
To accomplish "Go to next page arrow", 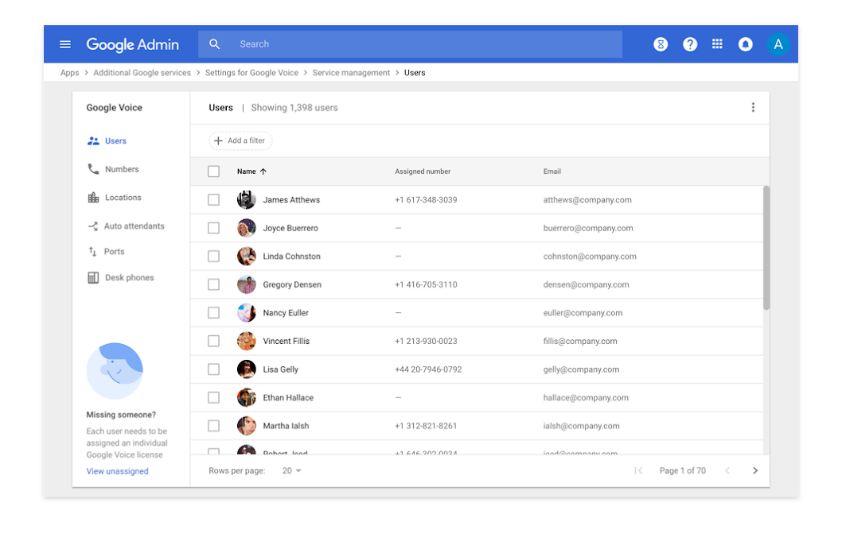I will point(755,470).
